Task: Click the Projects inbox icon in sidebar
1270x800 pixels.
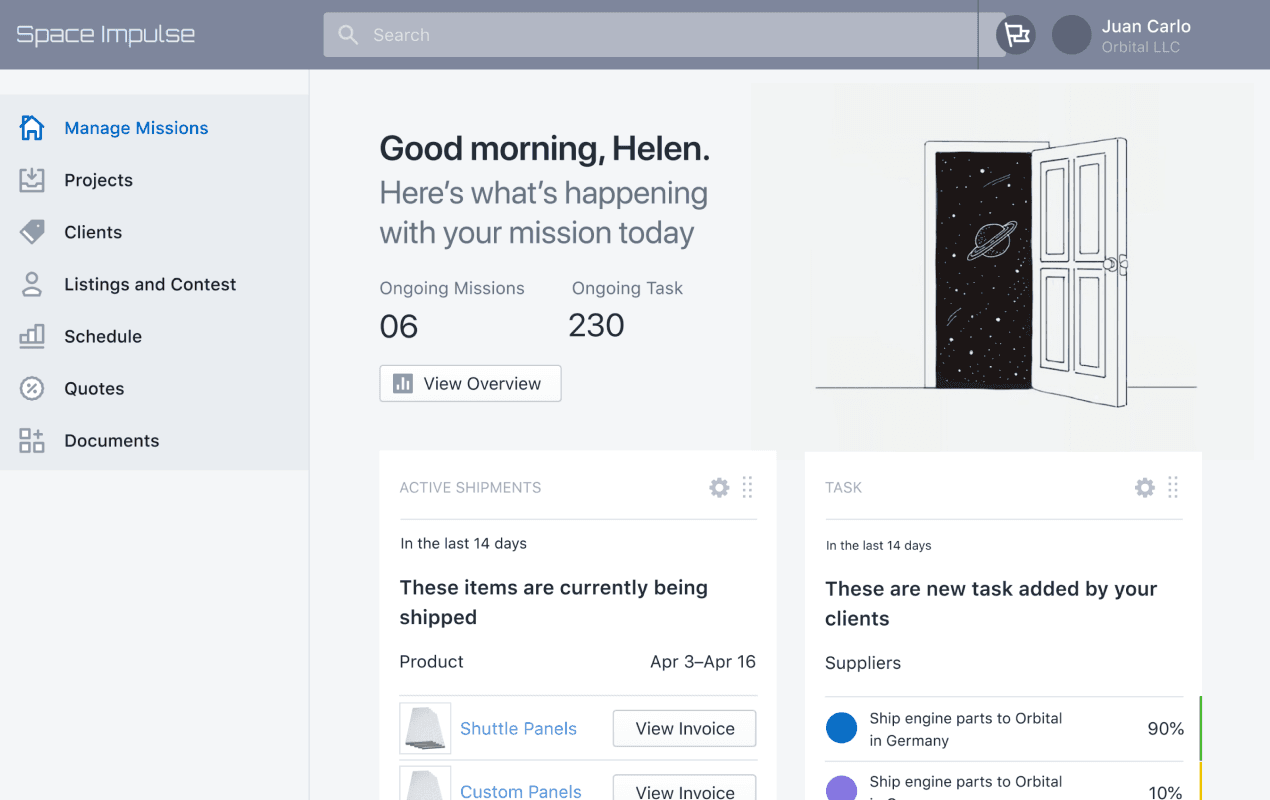Action: 32,180
